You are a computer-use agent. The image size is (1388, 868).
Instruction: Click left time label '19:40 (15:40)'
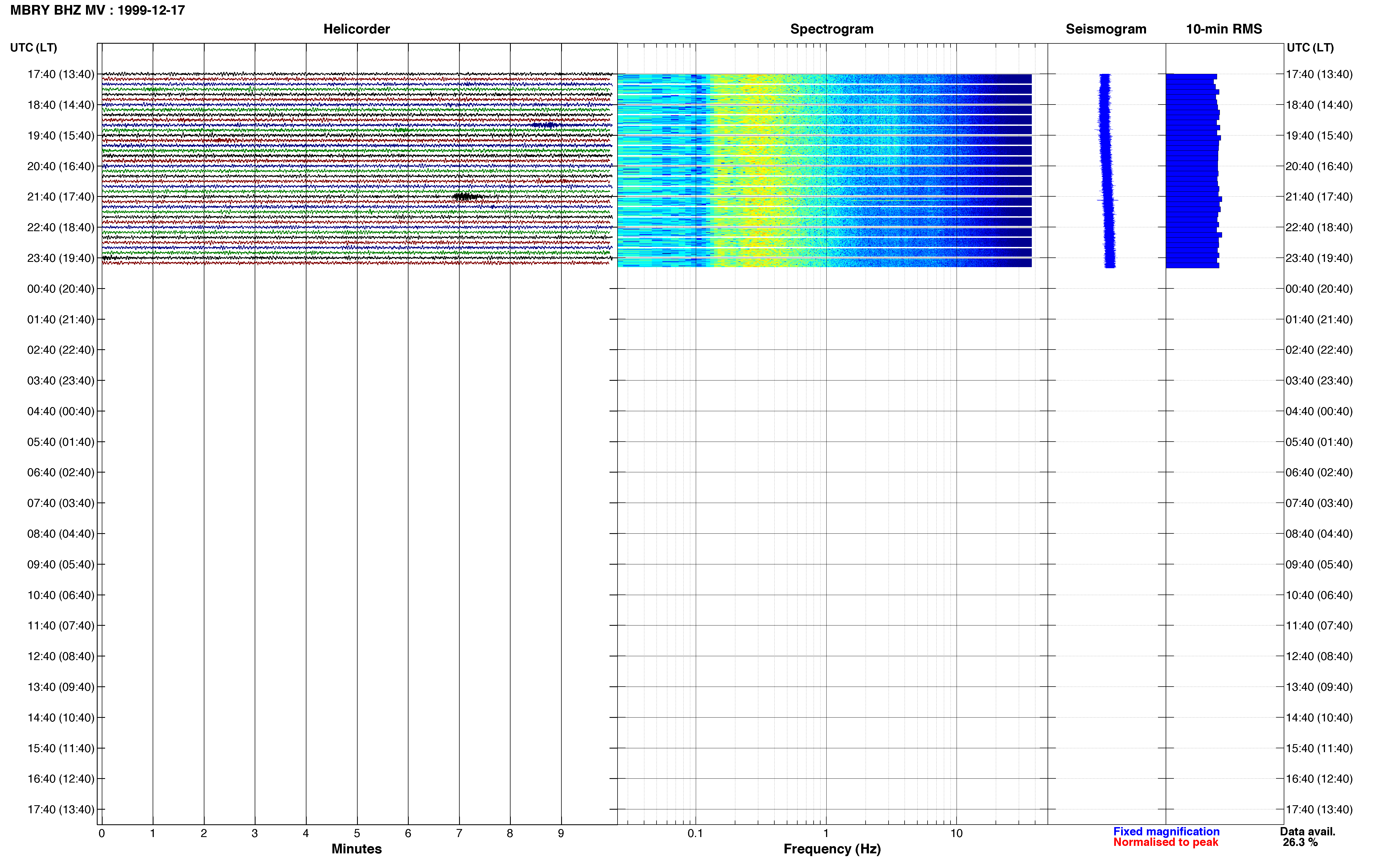61,135
